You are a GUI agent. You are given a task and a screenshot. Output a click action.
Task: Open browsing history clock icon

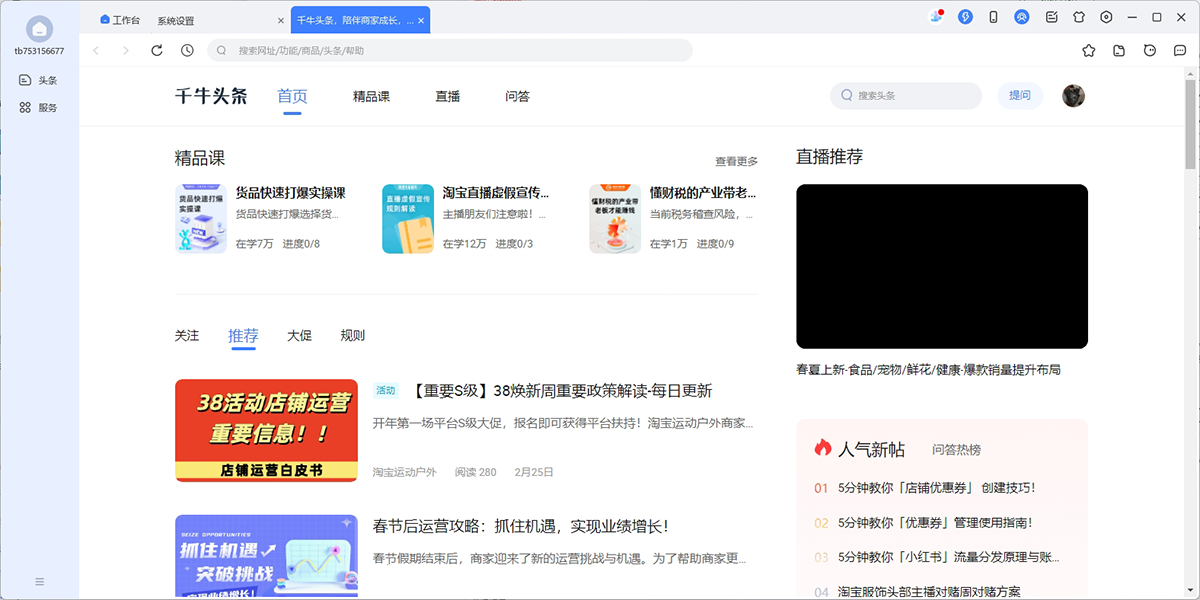pos(187,50)
